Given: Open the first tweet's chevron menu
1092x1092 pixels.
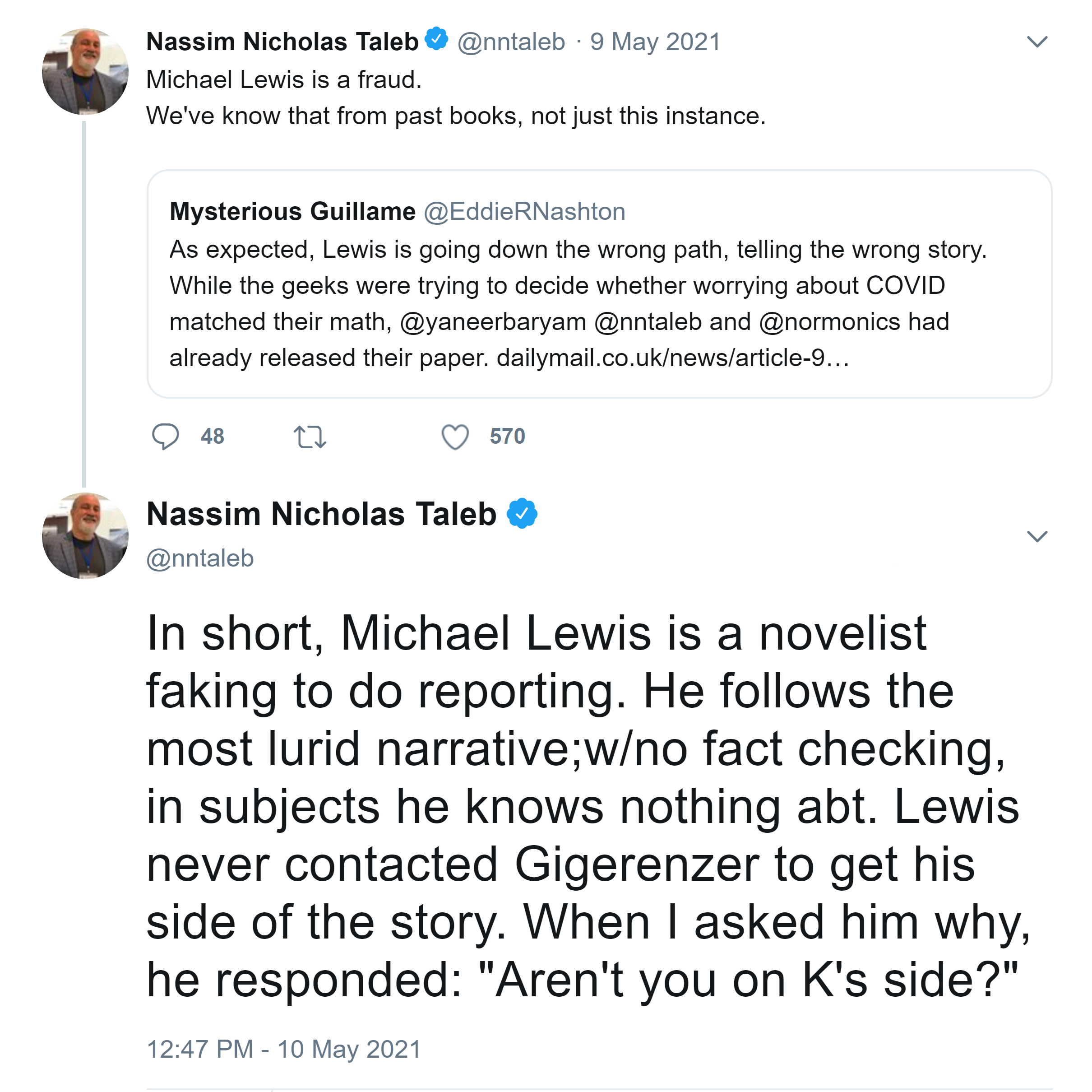Looking at the screenshot, I should (1036, 42).
